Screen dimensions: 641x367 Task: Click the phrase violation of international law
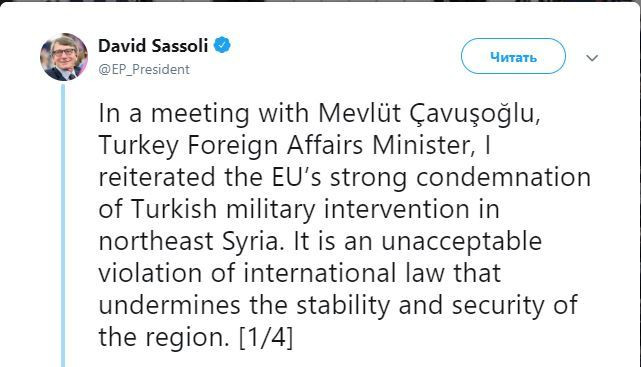(271, 273)
